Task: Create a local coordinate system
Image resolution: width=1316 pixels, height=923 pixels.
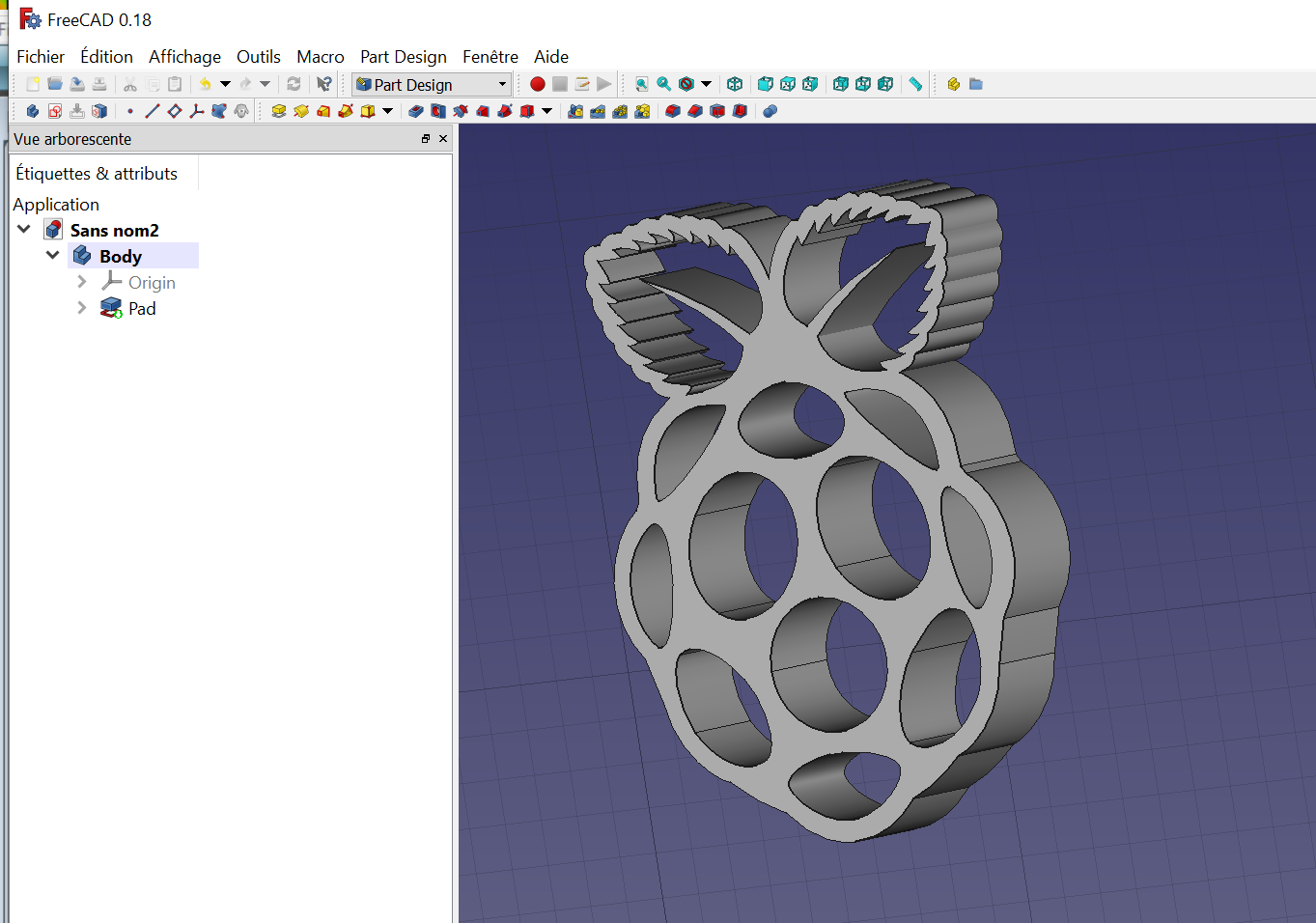Action: point(197,111)
